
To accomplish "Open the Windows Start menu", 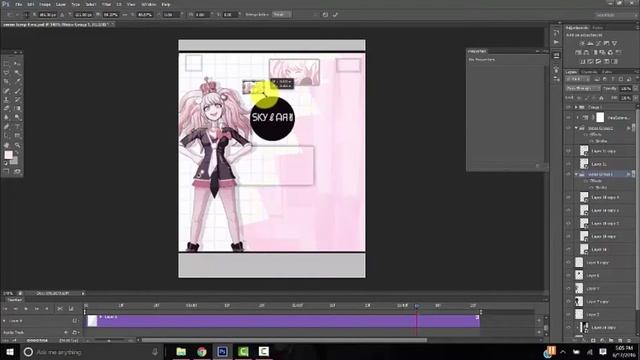I will (9, 351).
